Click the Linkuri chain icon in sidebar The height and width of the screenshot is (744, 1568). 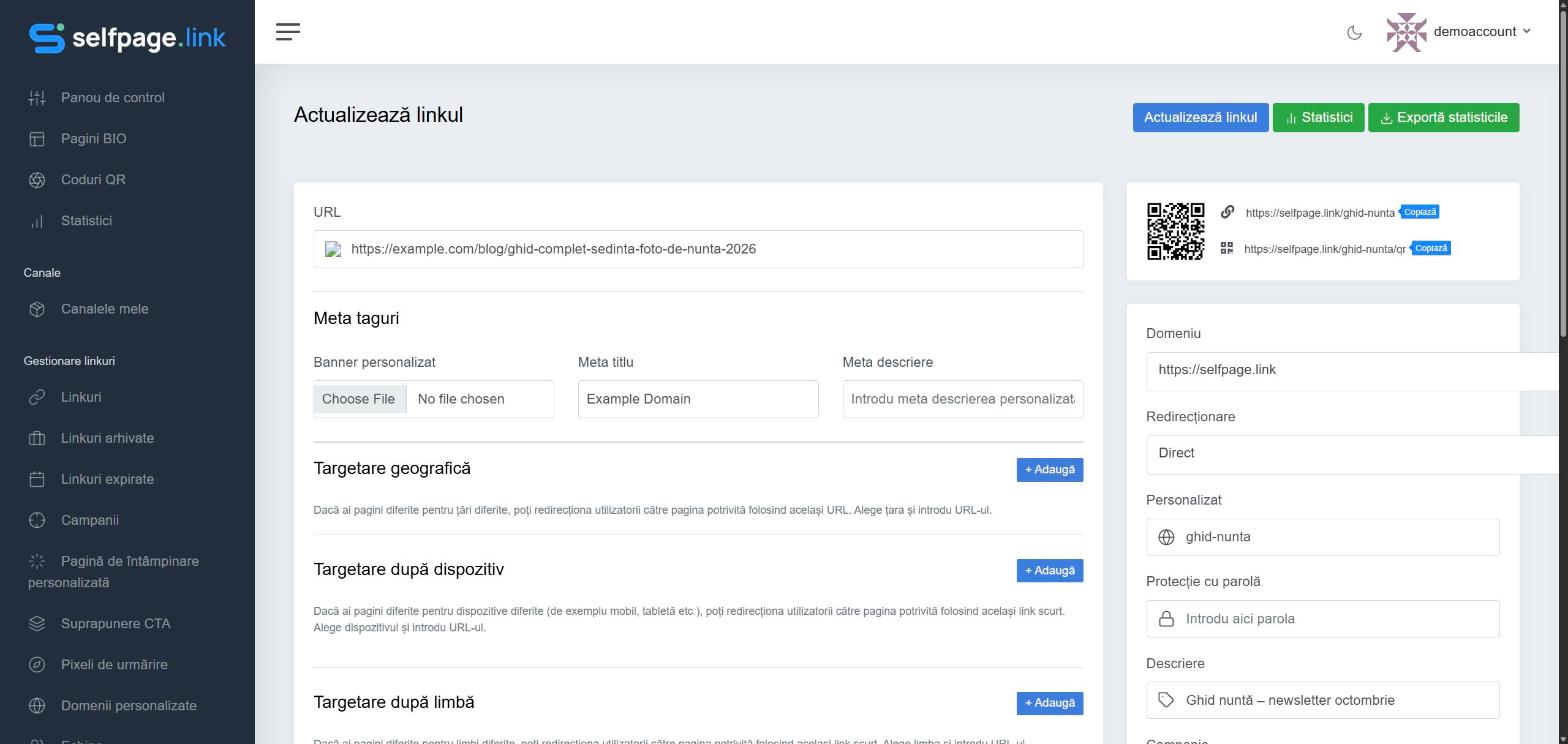click(x=37, y=397)
